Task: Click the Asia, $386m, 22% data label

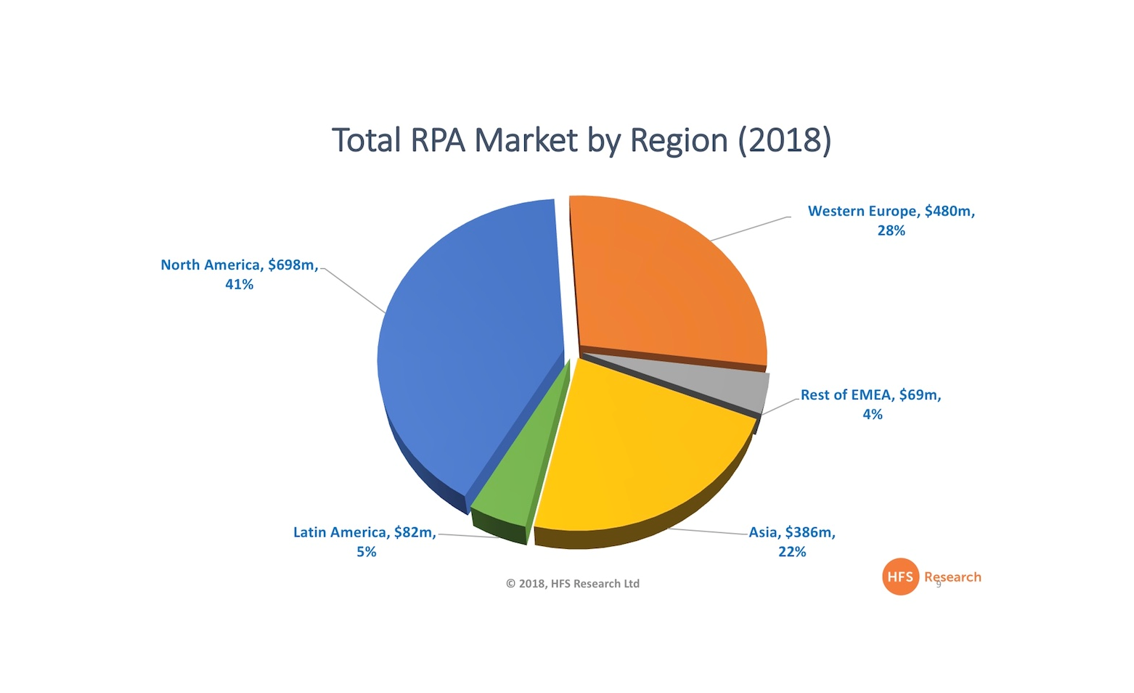Action: pyautogui.click(x=792, y=541)
